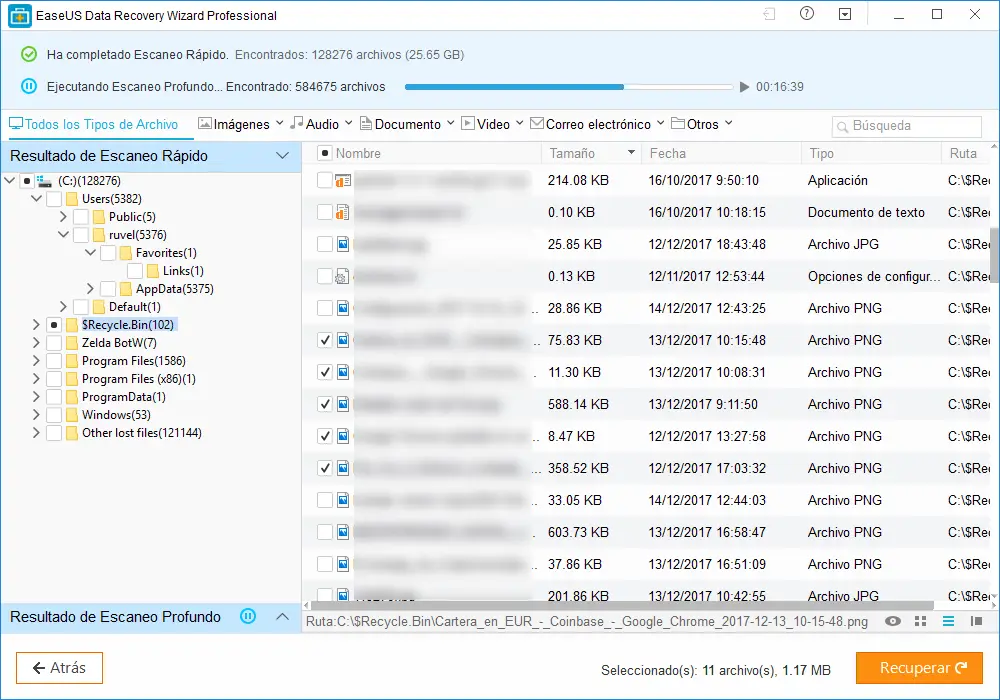This screenshot has width=1000, height=700.
Task: Go back with the Atrás button
Action: (59, 667)
